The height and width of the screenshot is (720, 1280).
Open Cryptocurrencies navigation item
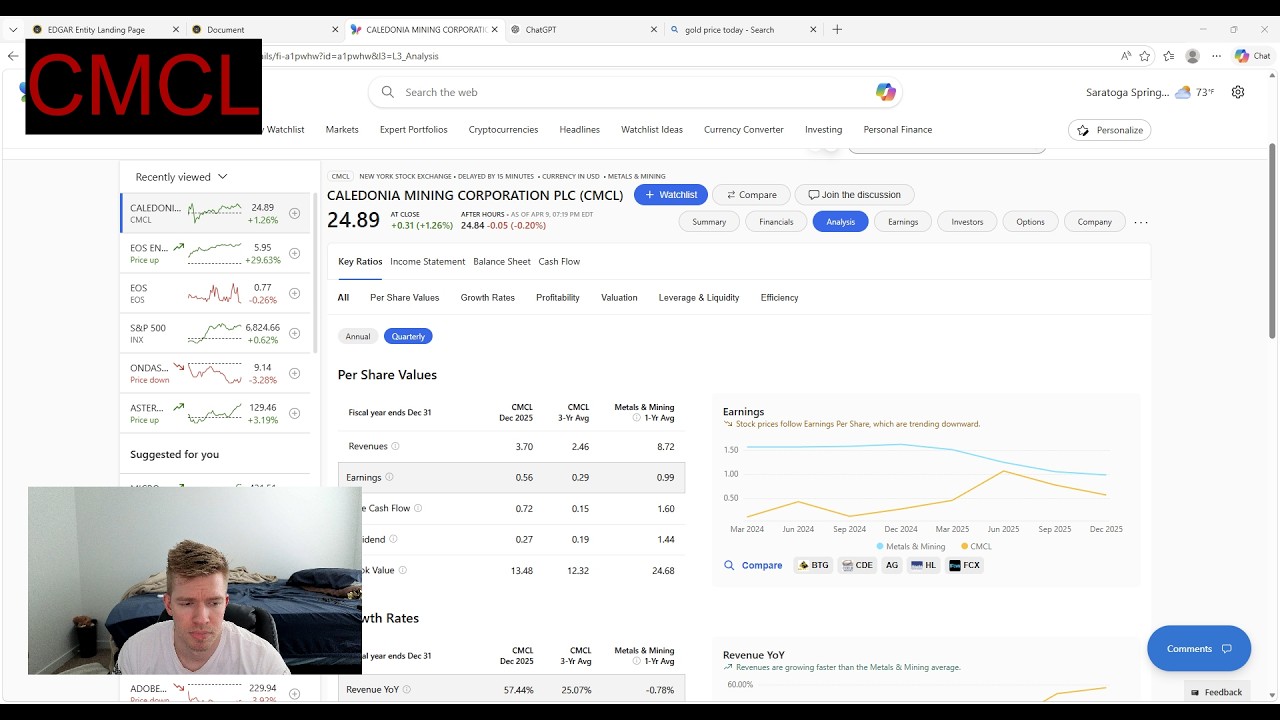coord(503,130)
